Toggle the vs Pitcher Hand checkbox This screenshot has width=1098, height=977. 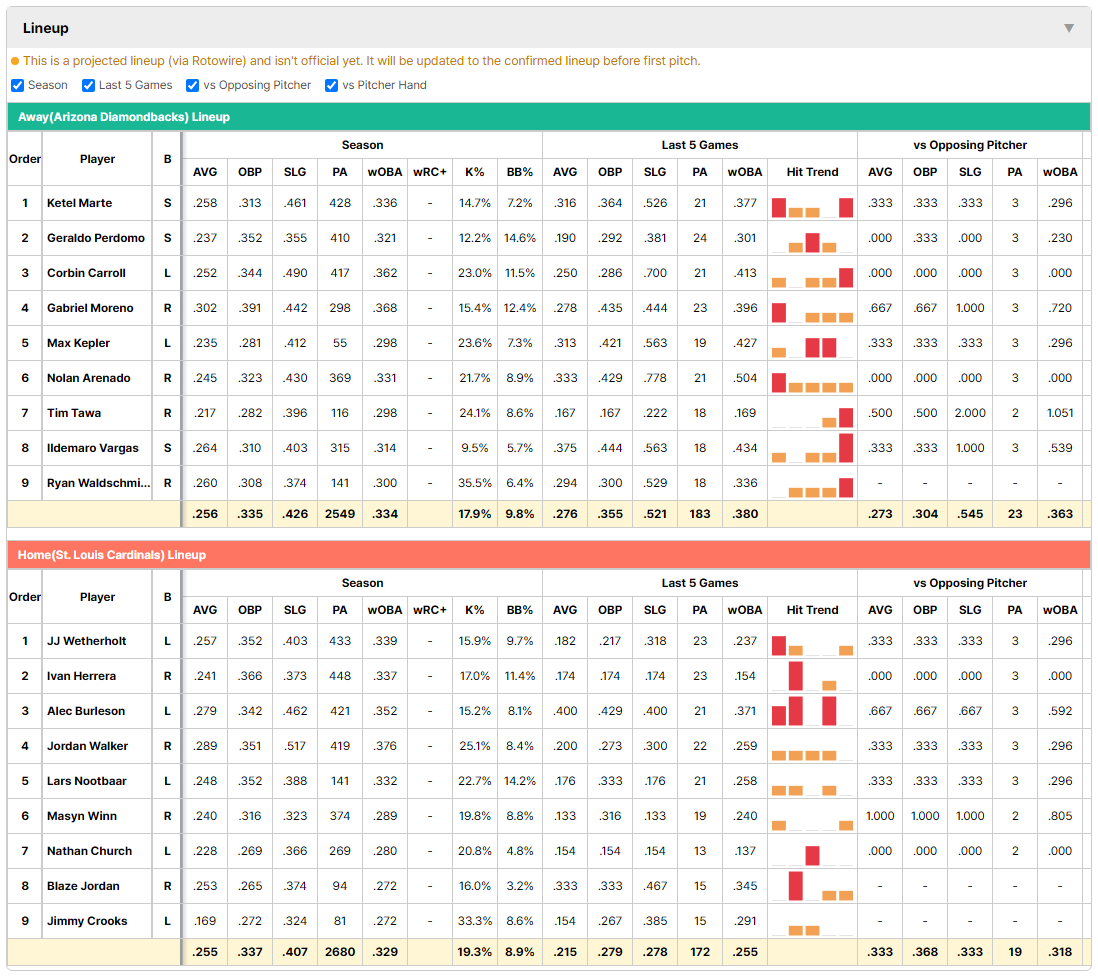(331, 85)
